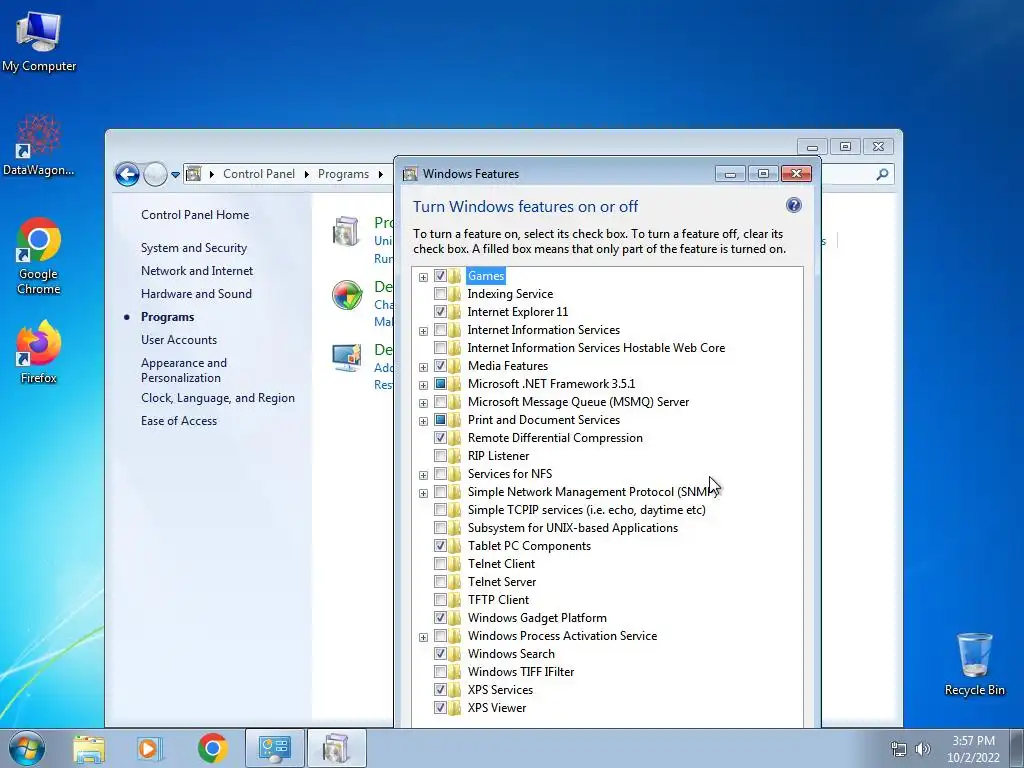Open the Ease of Access category
The width and height of the screenshot is (1024, 768).
(179, 421)
